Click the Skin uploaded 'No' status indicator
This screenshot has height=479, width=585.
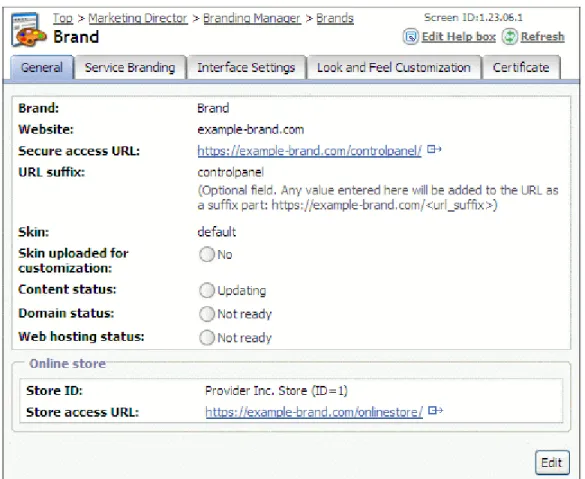pyautogui.click(x=207, y=254)
